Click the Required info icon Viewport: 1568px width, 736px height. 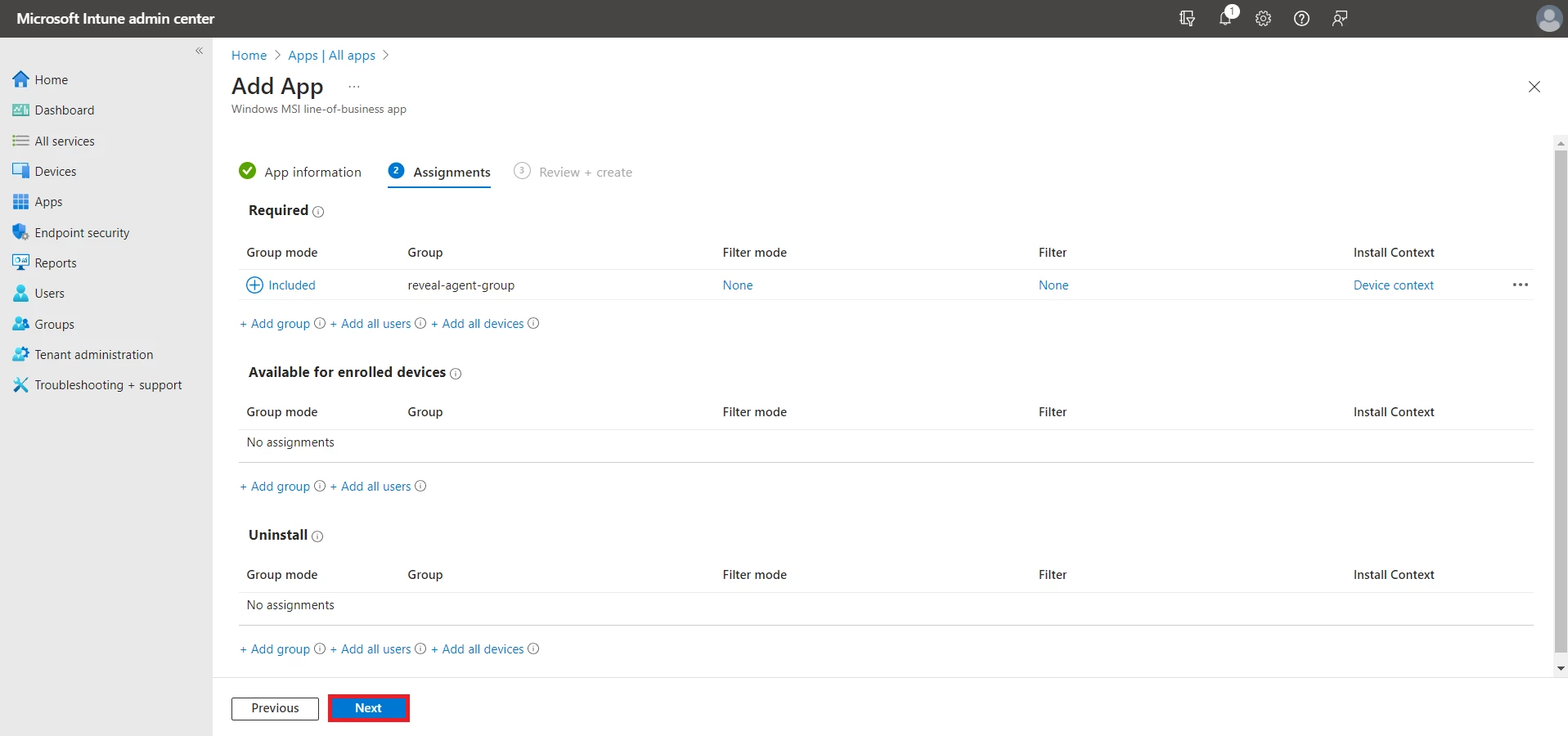click(318, 212)
